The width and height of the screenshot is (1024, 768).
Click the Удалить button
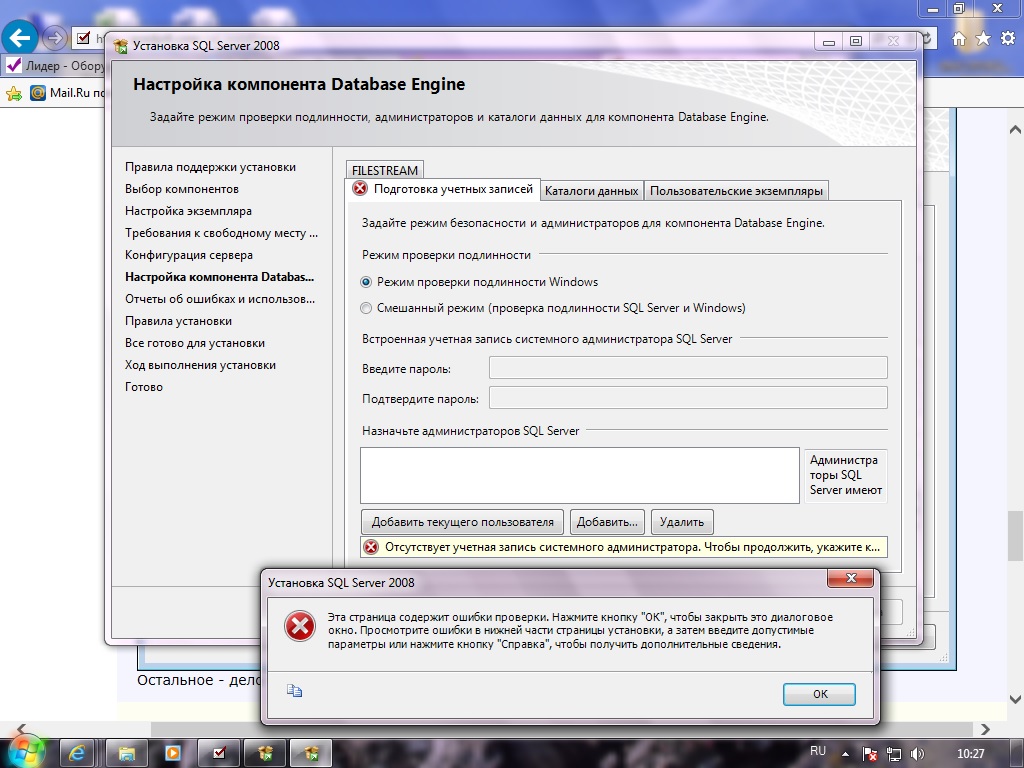682,522
